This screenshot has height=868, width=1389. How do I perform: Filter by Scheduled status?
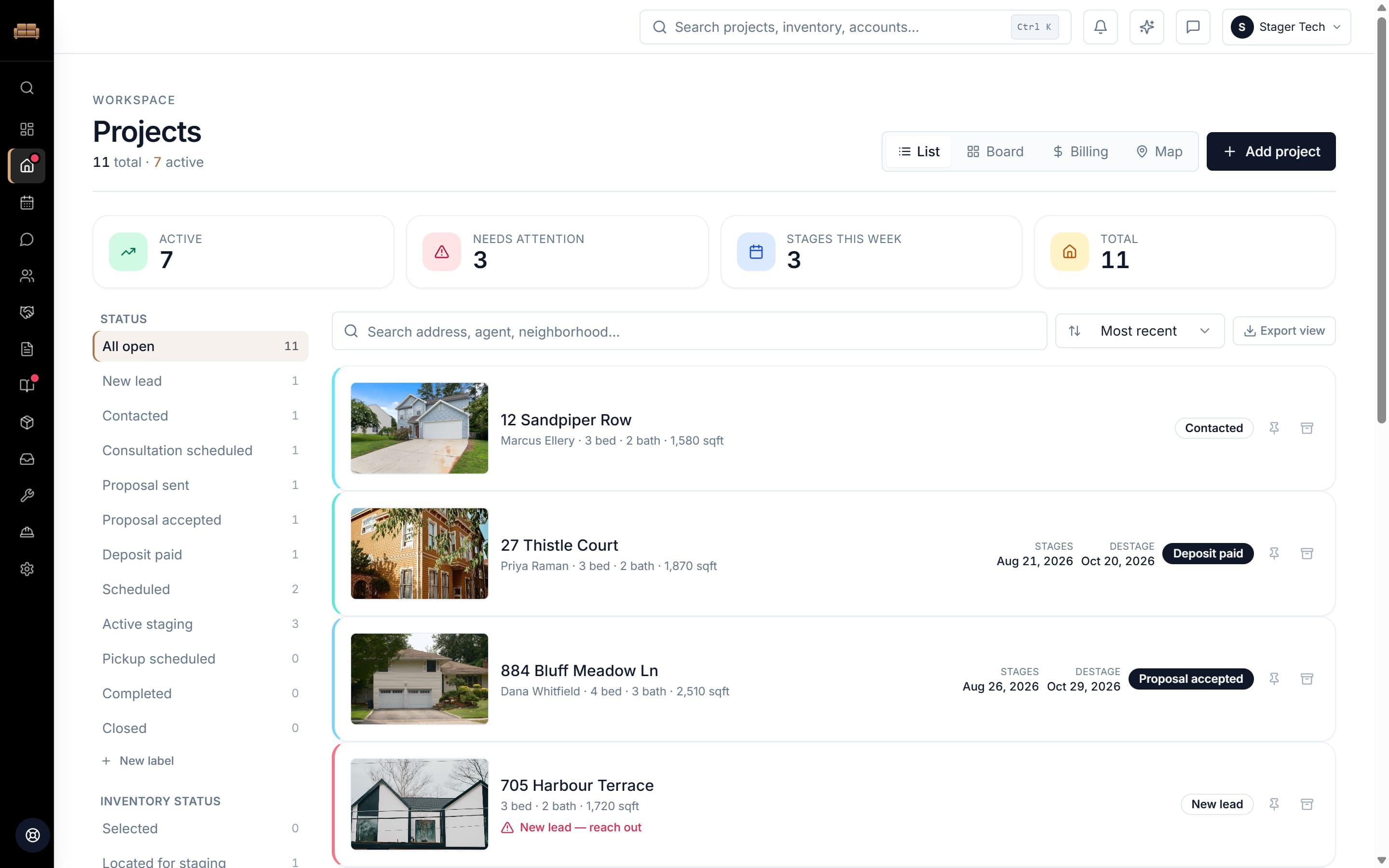200,589
